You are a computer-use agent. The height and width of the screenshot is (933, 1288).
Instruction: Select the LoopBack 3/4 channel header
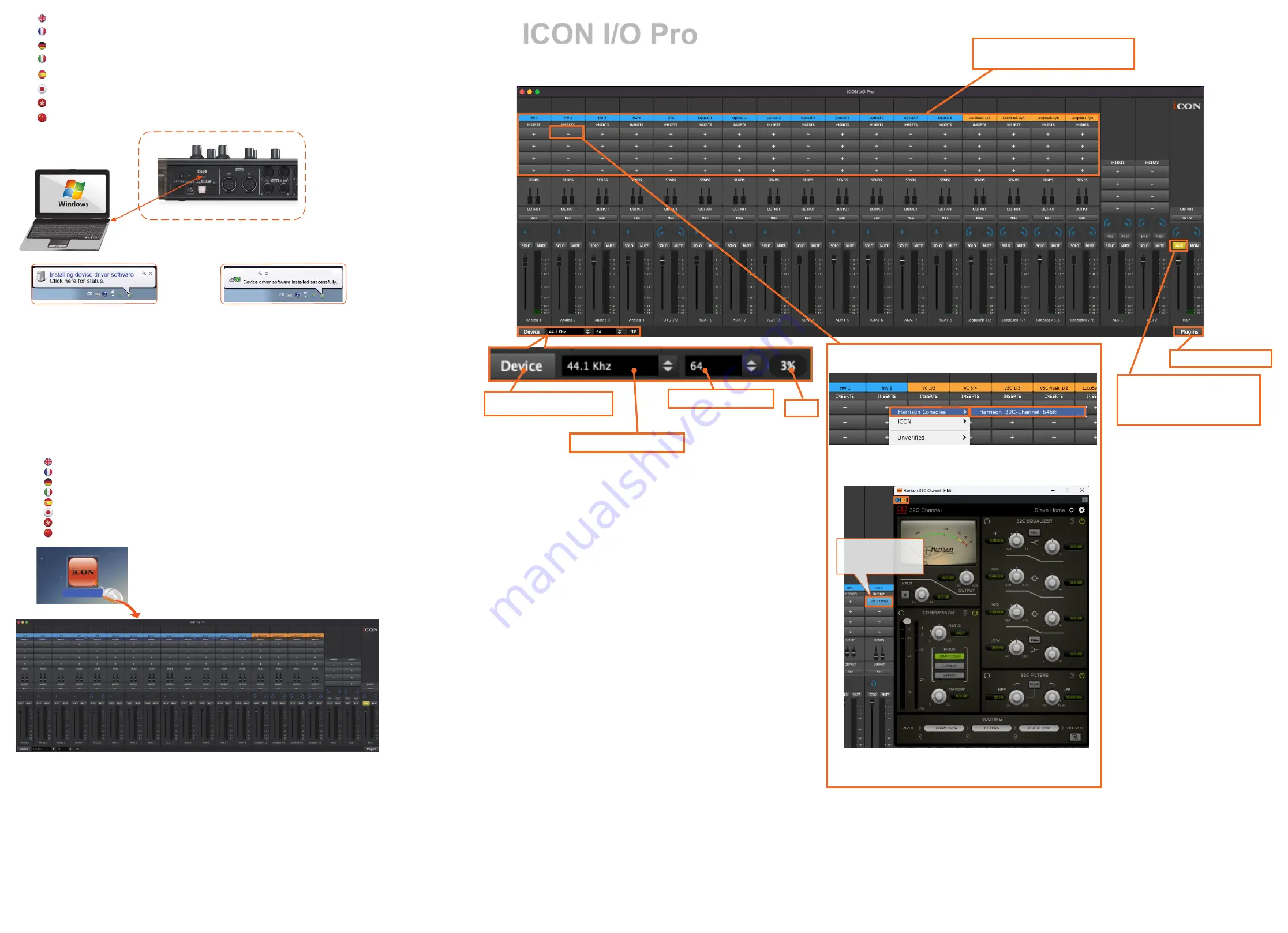point(1014,118)
